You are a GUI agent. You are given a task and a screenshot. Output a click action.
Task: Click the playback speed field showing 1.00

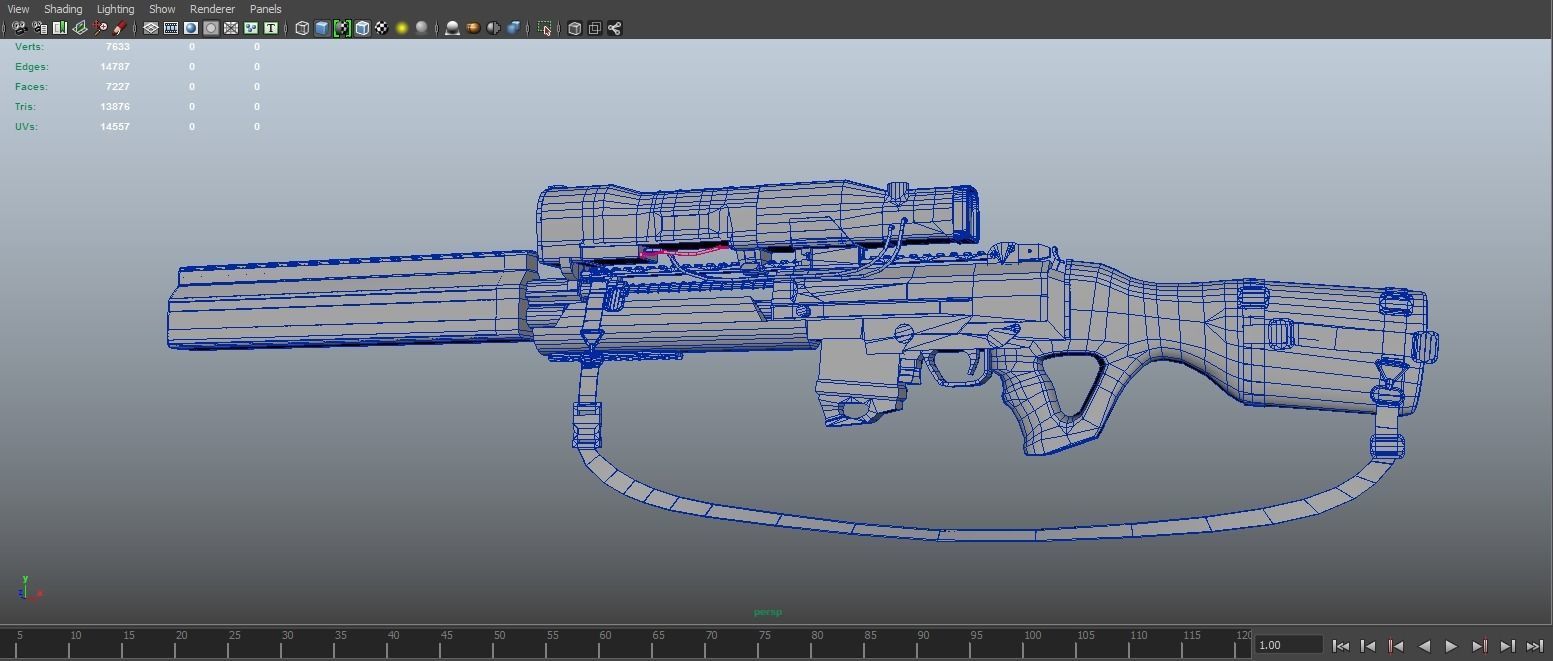point(1287,645)
